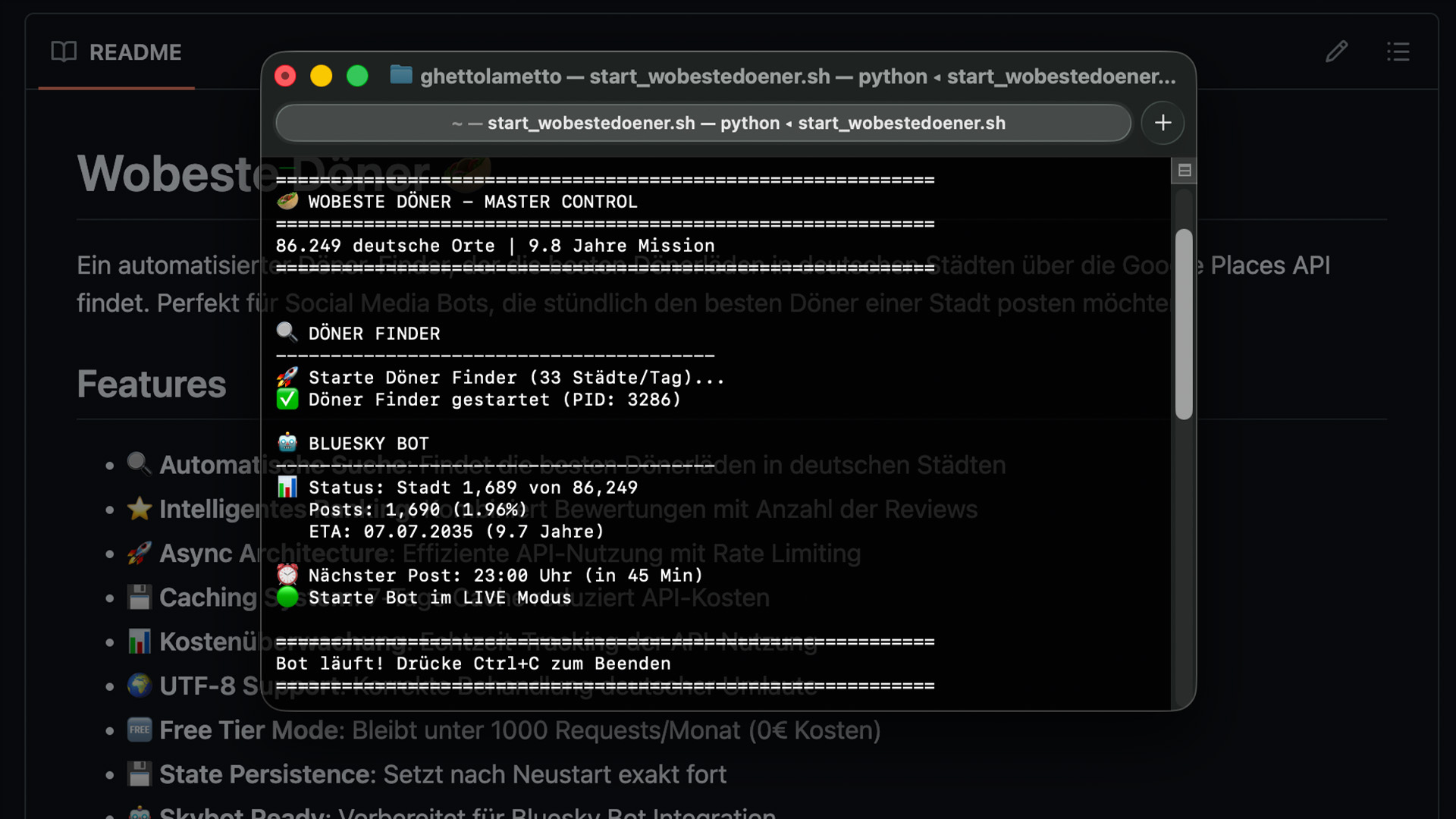Click the README edit pencil icon
This screenshot has width=1456, height=819.
click(1336, 52)
